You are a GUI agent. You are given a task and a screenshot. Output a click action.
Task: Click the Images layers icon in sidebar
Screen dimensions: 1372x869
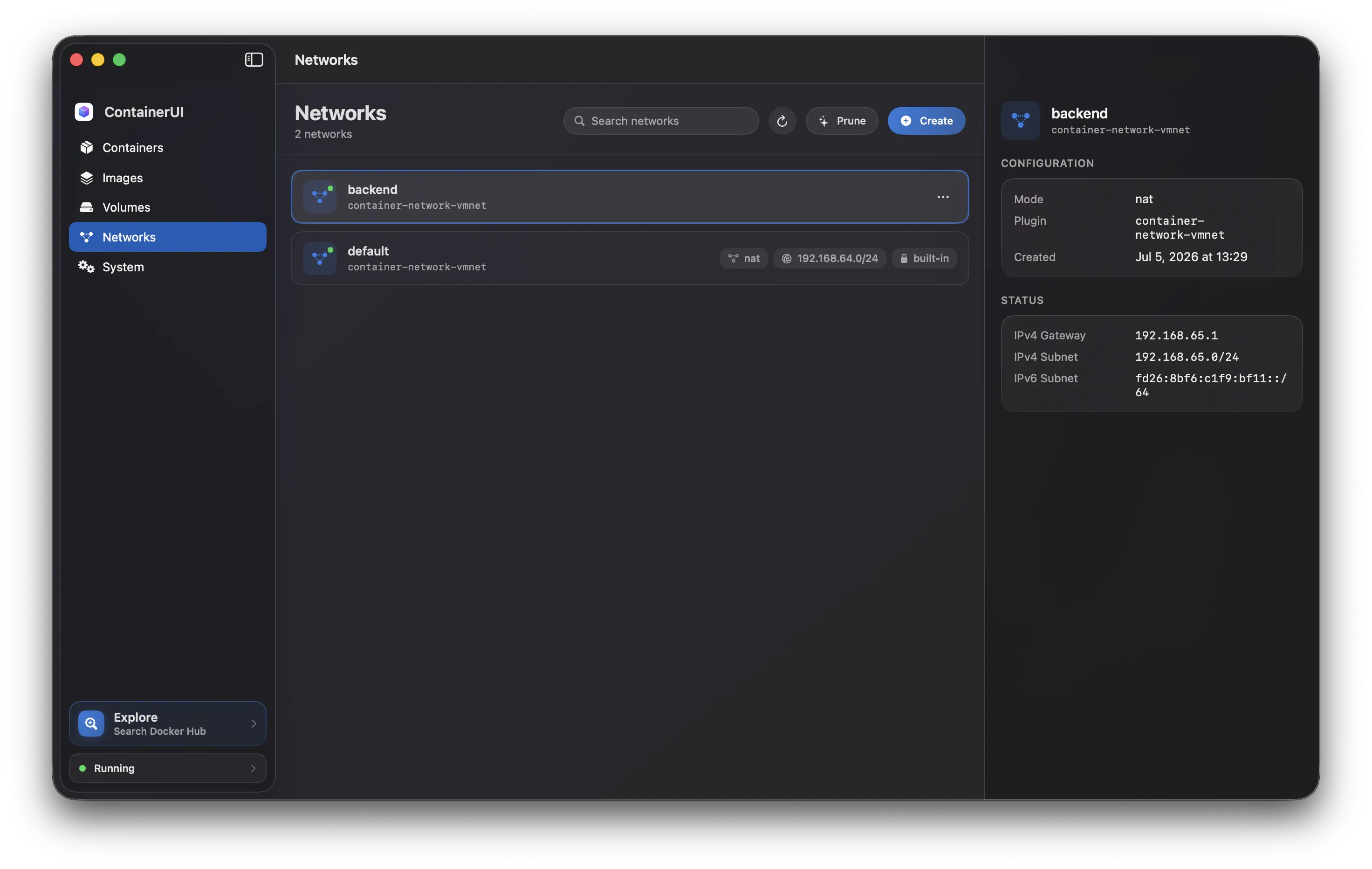click(87, 178)
